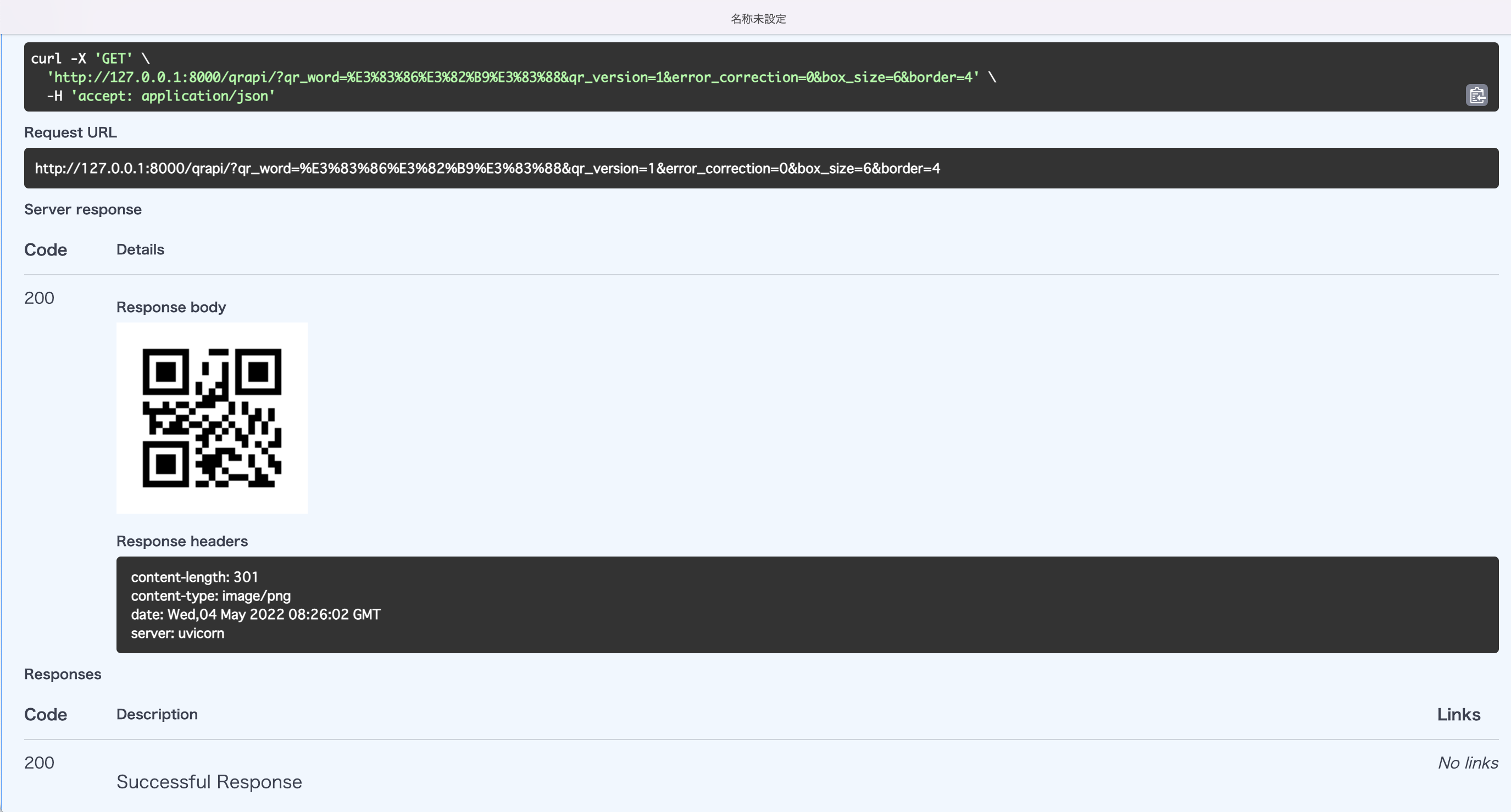Screen dimensions: 1511x812
Task: Select the 'accept: application/json' header line
Action: [162, 96]
